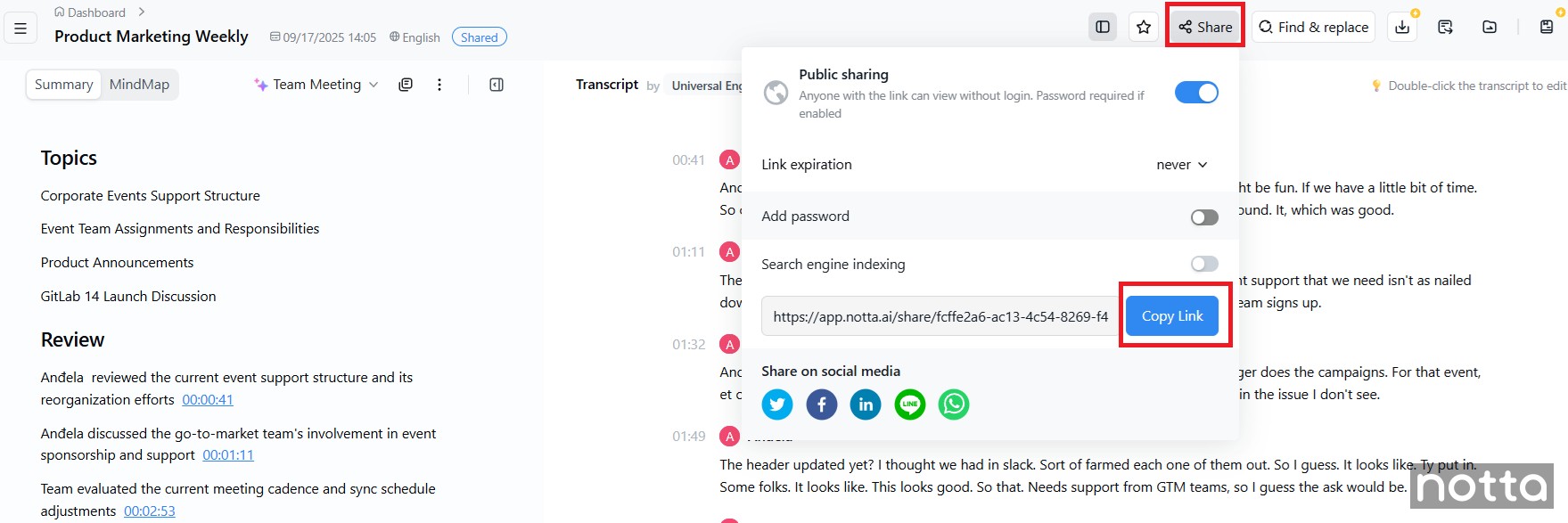Open the three-dot more options menu
The width and height of the screenshot is (1568, 523).
[x=439, y=85]
